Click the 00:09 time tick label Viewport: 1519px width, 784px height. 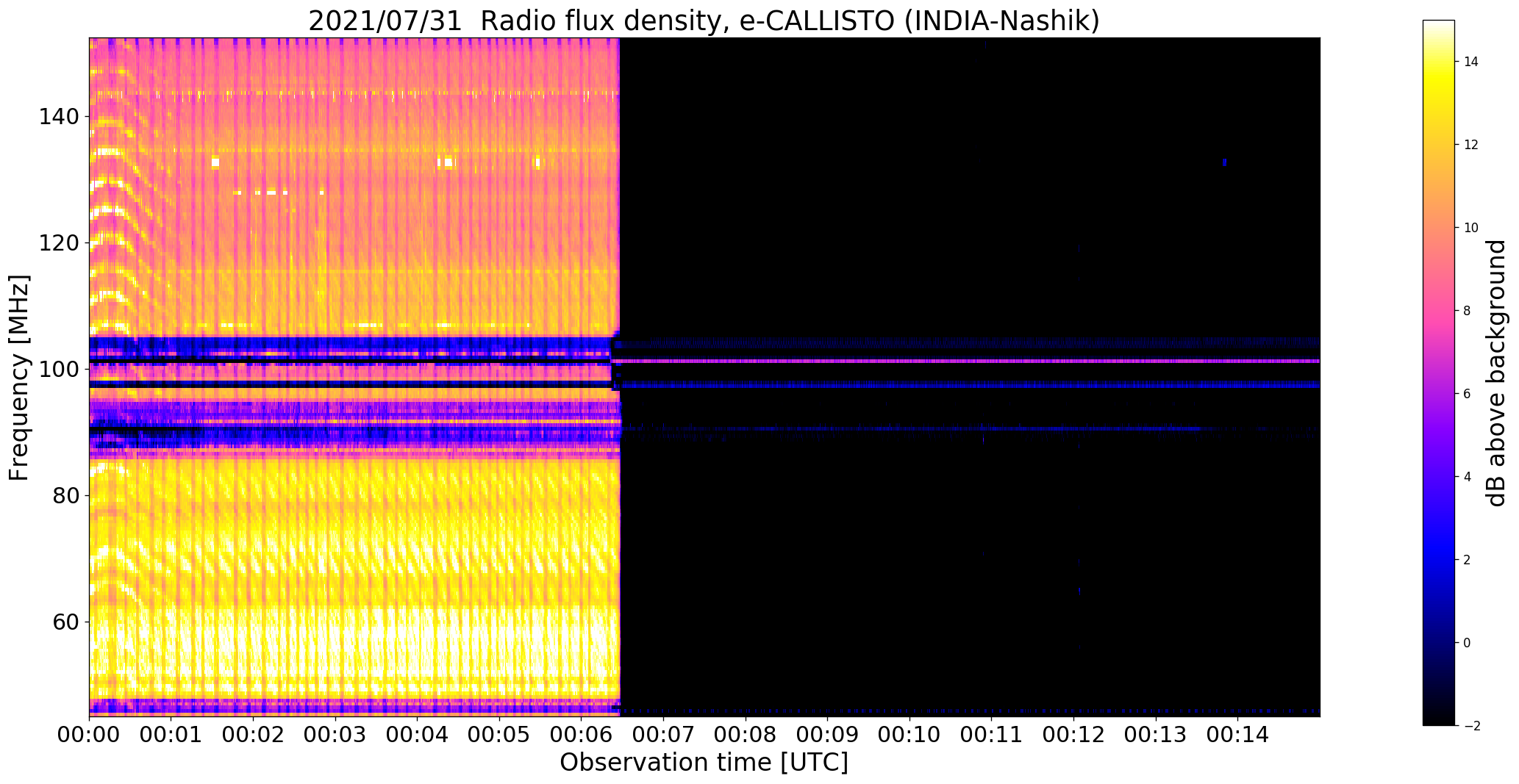click(827, 734)
